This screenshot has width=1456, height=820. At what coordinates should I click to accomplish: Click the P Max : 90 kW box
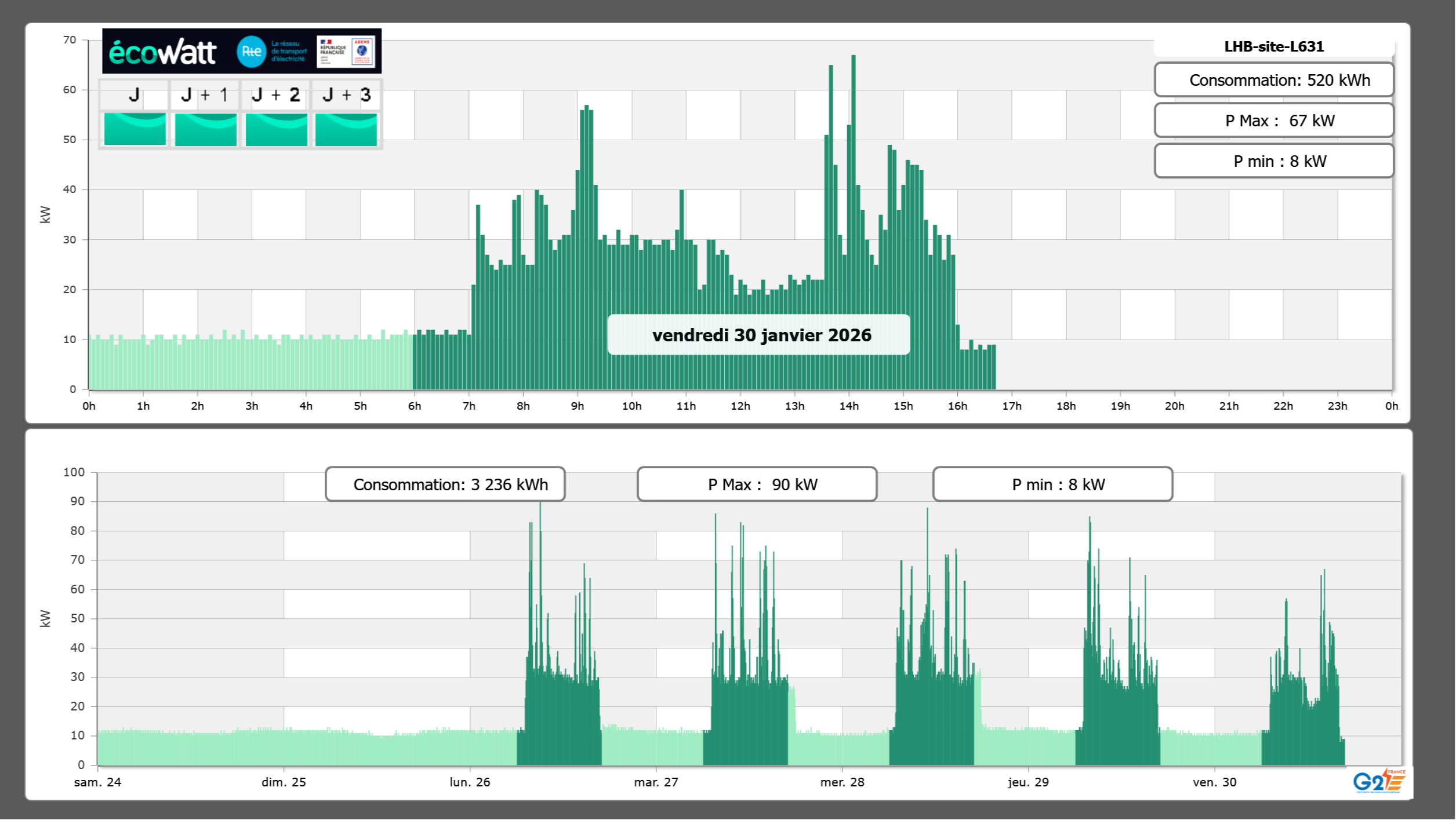click(x=756, y=484)
